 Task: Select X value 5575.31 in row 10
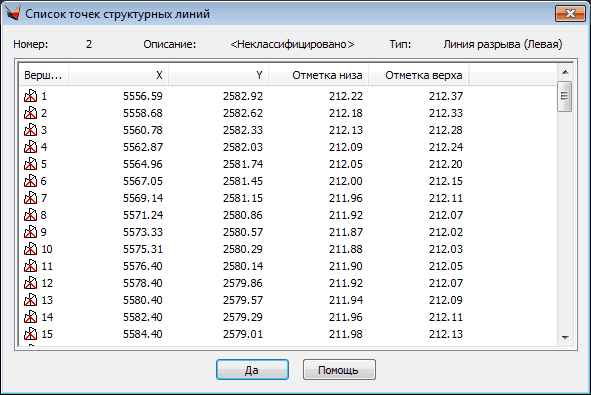coord(142,249)
